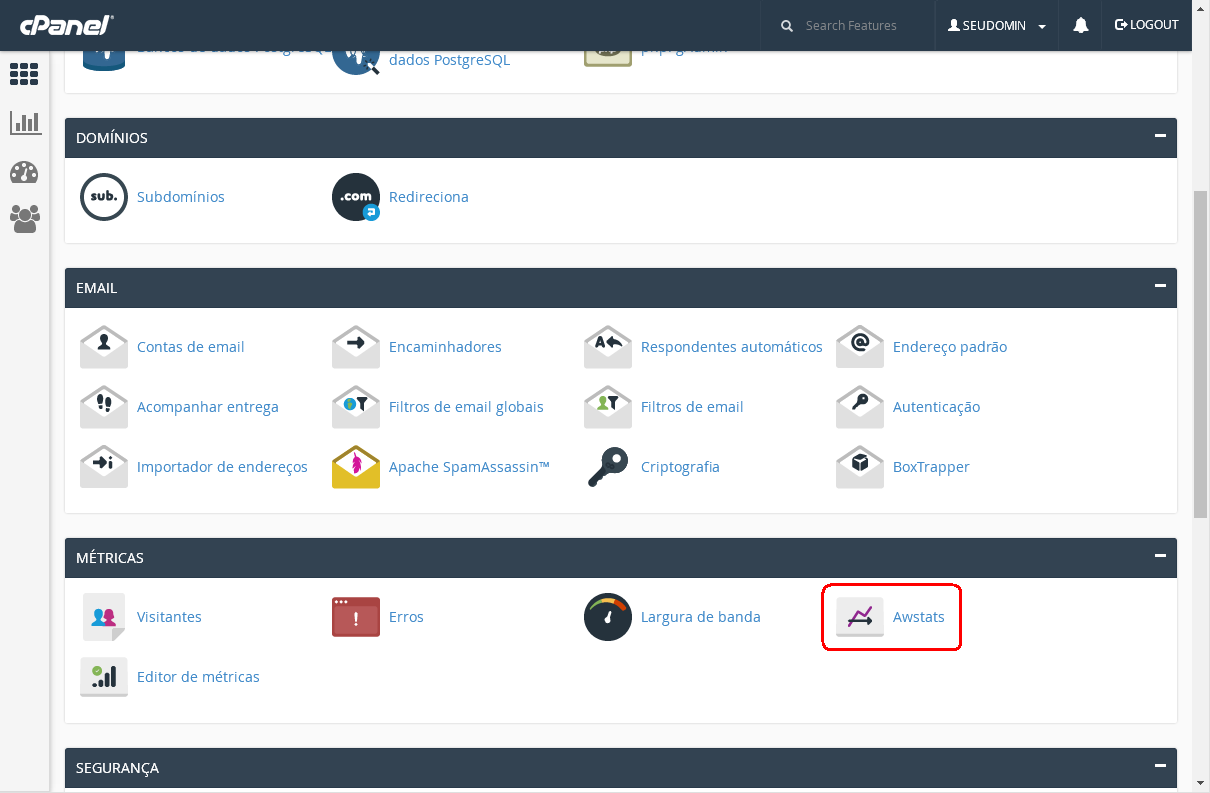The height and width of the screenshot is (793, 1210).
Task: Open the Largura de banda link
Action: click(x=701, y=617)
